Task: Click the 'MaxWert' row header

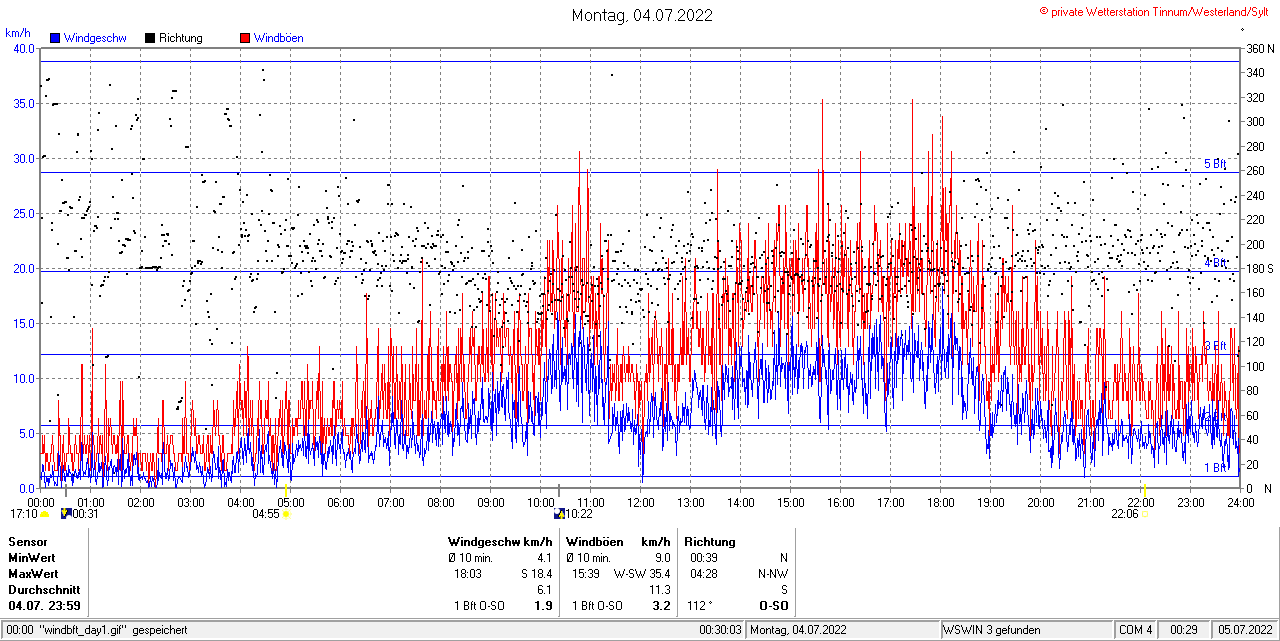Action: click(x=33, y=574)
